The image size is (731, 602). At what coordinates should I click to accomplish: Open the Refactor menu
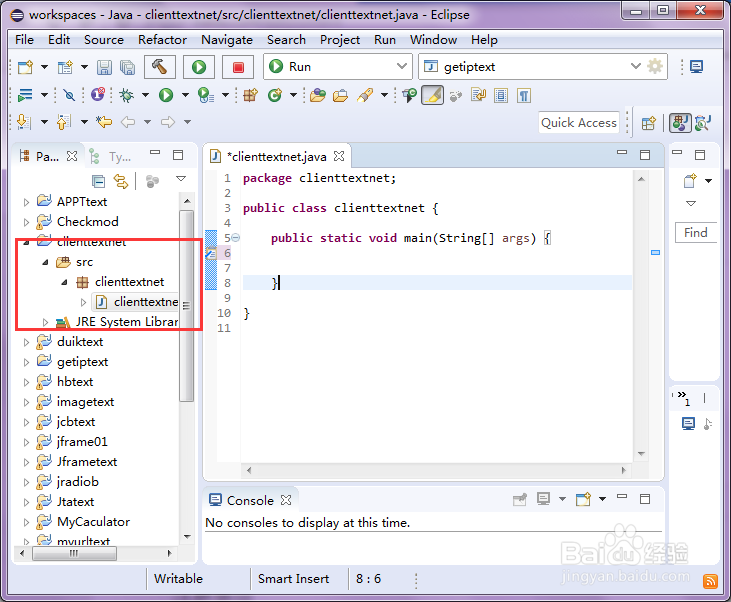(162, 40)
